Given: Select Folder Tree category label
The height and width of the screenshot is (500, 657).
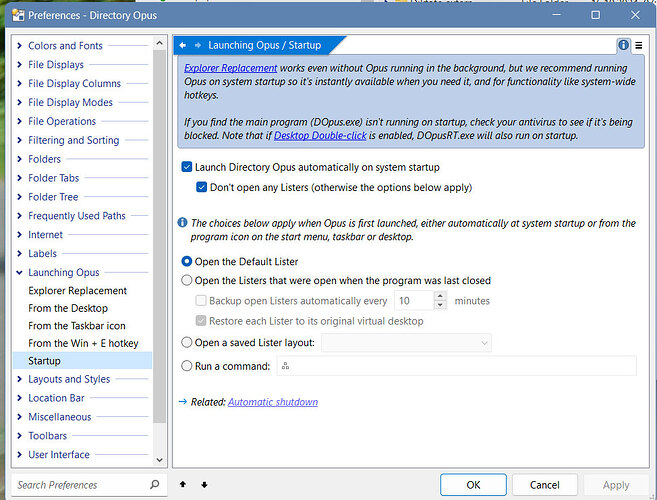Looking at the screenshot, I should tap(53, 197).
